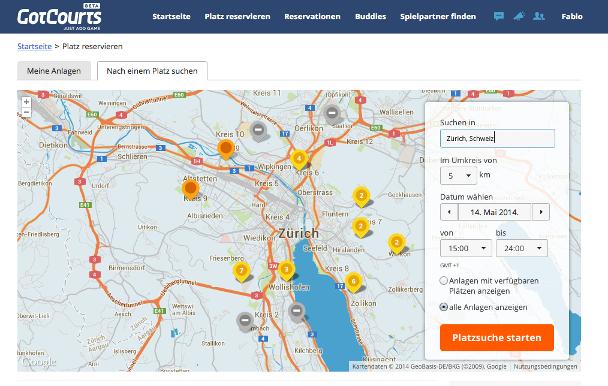
Task: Select yellow marker 2 near Fluntern
Action: [x=361, y=227]
